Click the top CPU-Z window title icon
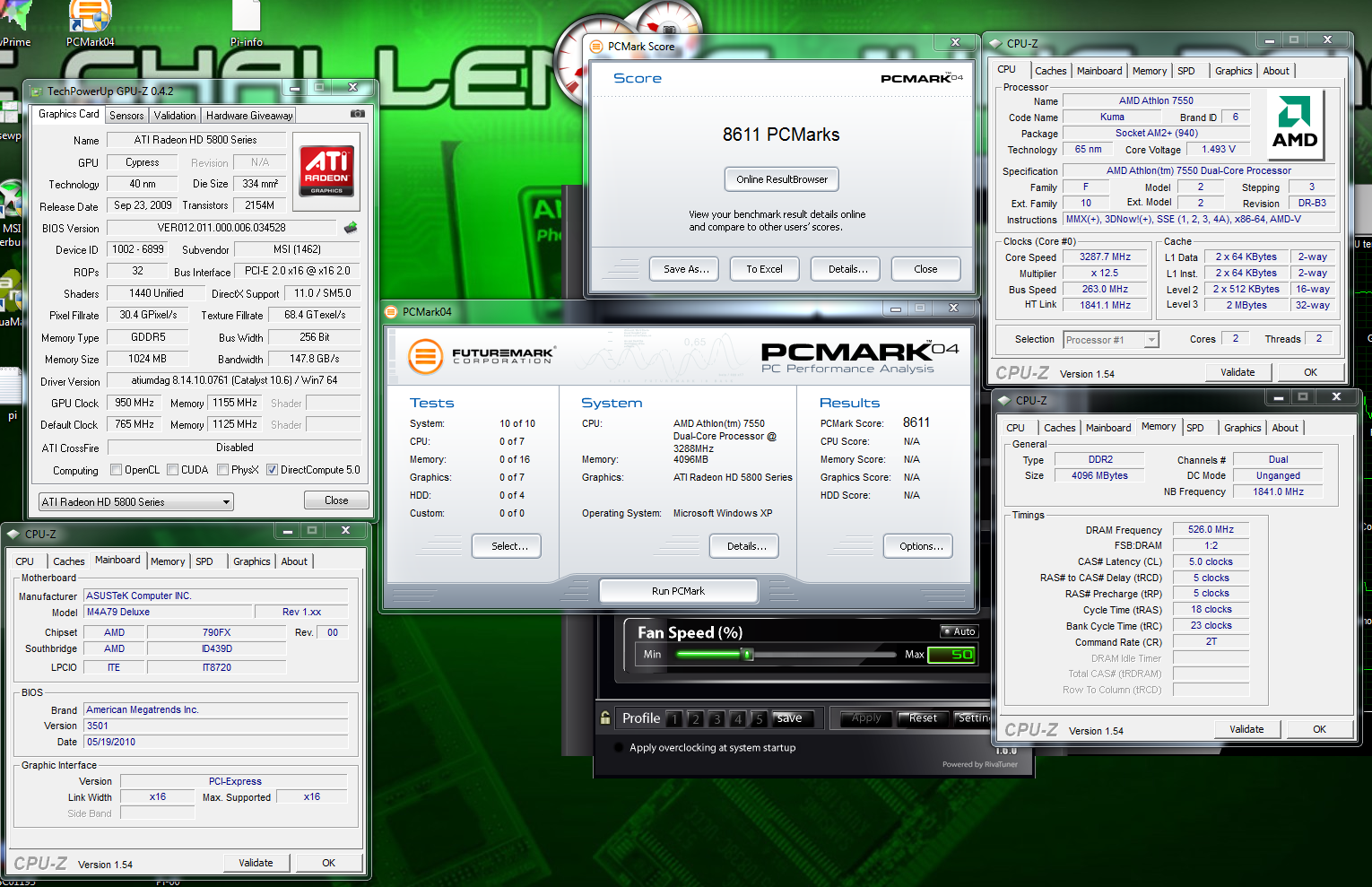 click(994, 43)
